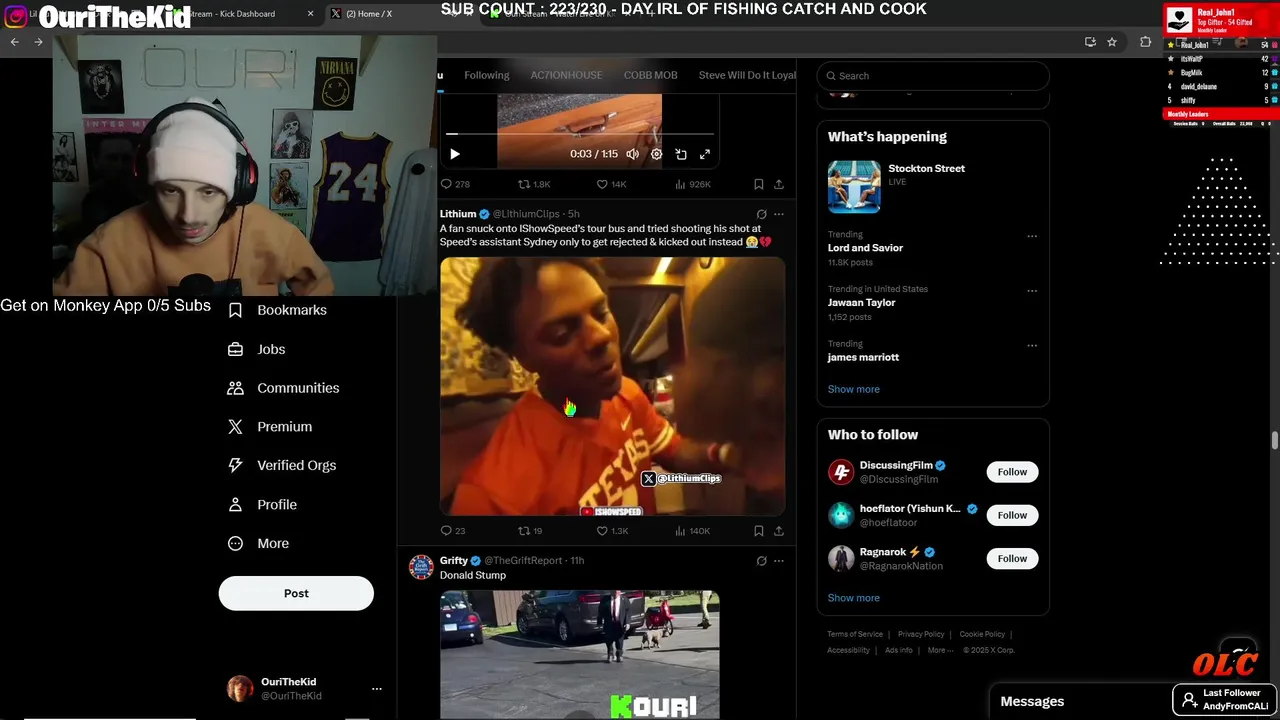Switch to the COBB MOB tab
This screenshot has width=1280, height=720.
pos(651,75)
